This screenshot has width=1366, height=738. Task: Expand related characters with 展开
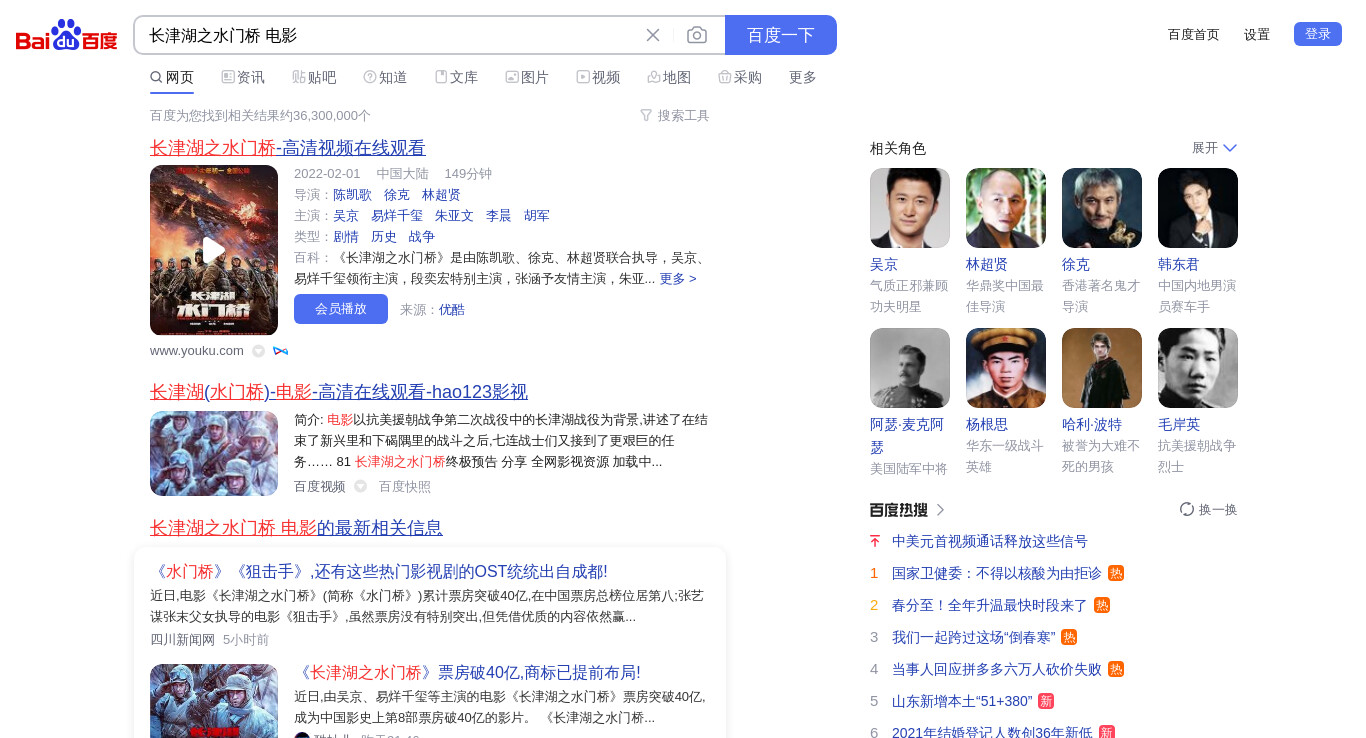click(1214, 148)
